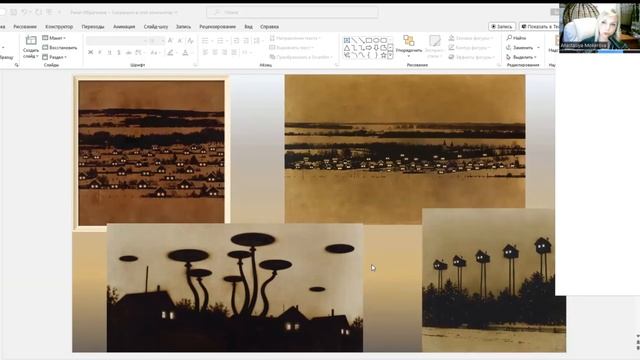Open the character spacing menu
This screenshot has width=640, height=360.
tap(139, 52)
